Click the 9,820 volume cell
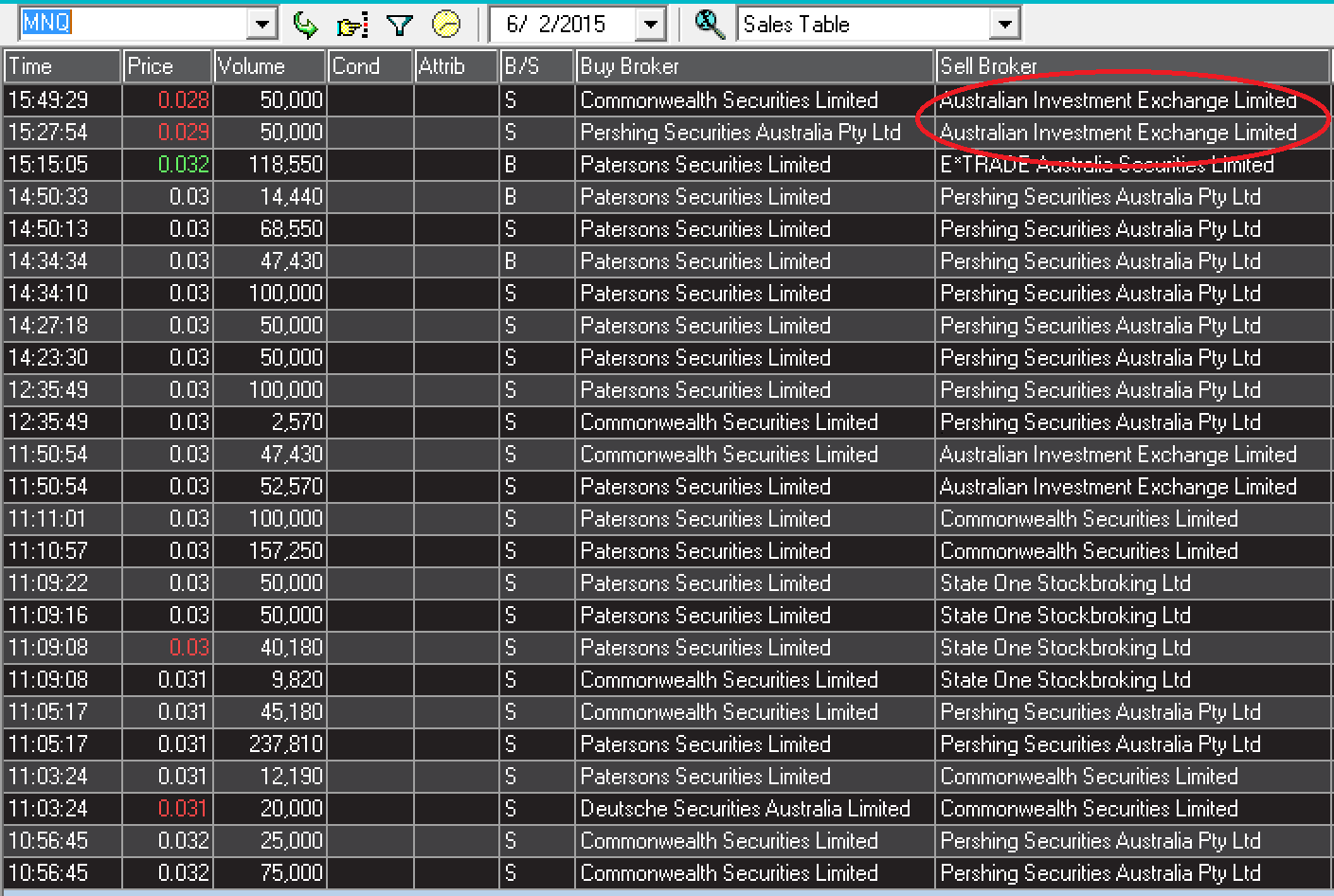 tap(270, 680)
